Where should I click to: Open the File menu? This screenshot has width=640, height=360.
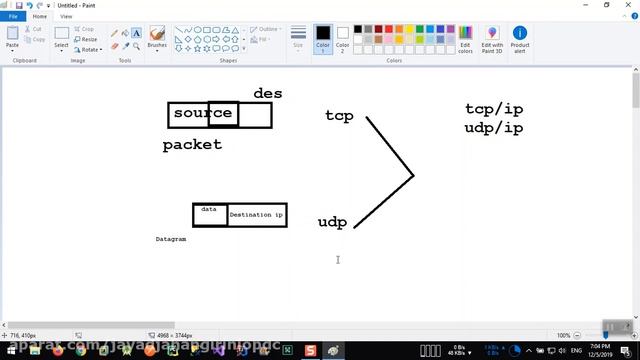[x=13, y=16]
